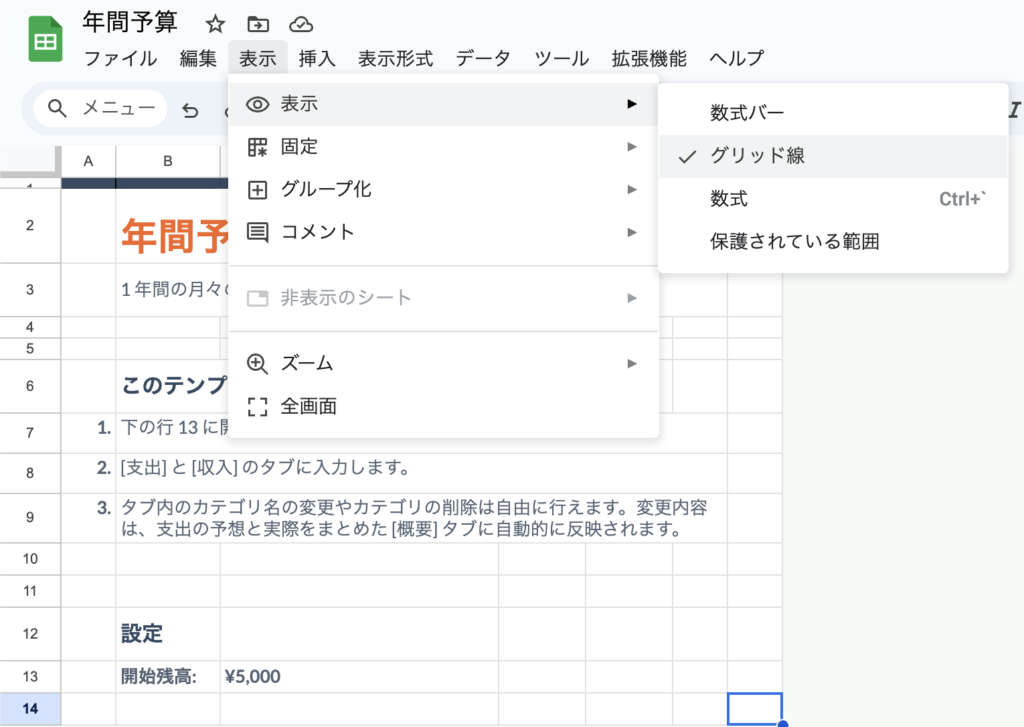Screen dimensions: 1024x727
Task: Expand the 固定 submenu arrow
Action: [x=631, y=147]
